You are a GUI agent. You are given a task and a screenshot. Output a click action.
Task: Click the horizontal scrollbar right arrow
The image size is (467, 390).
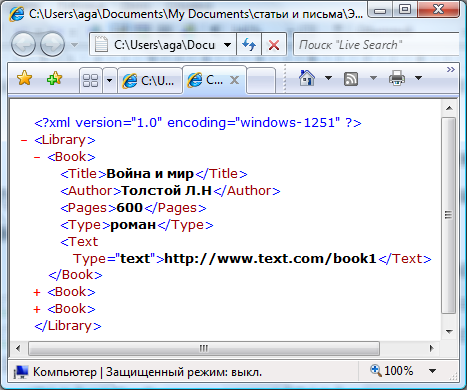pos(432,348)
